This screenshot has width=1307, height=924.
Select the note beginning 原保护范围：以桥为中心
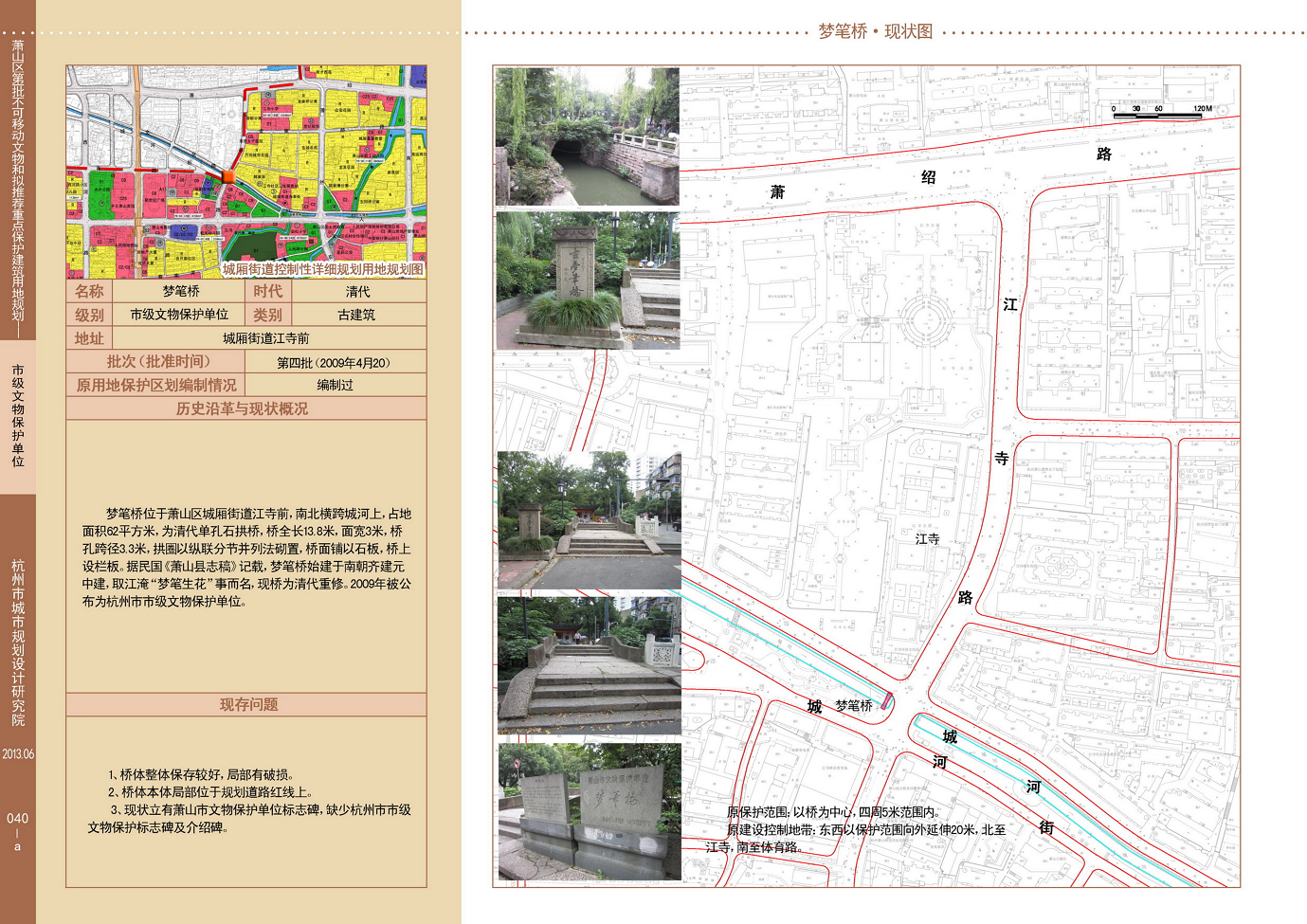(x=834, y=812)
